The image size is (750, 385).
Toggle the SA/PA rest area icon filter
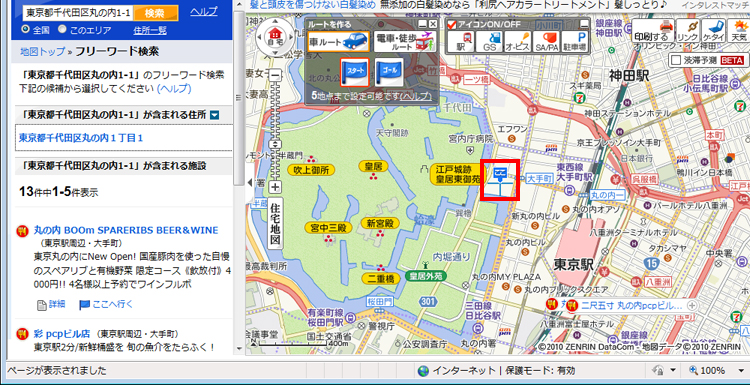[547, 42]
